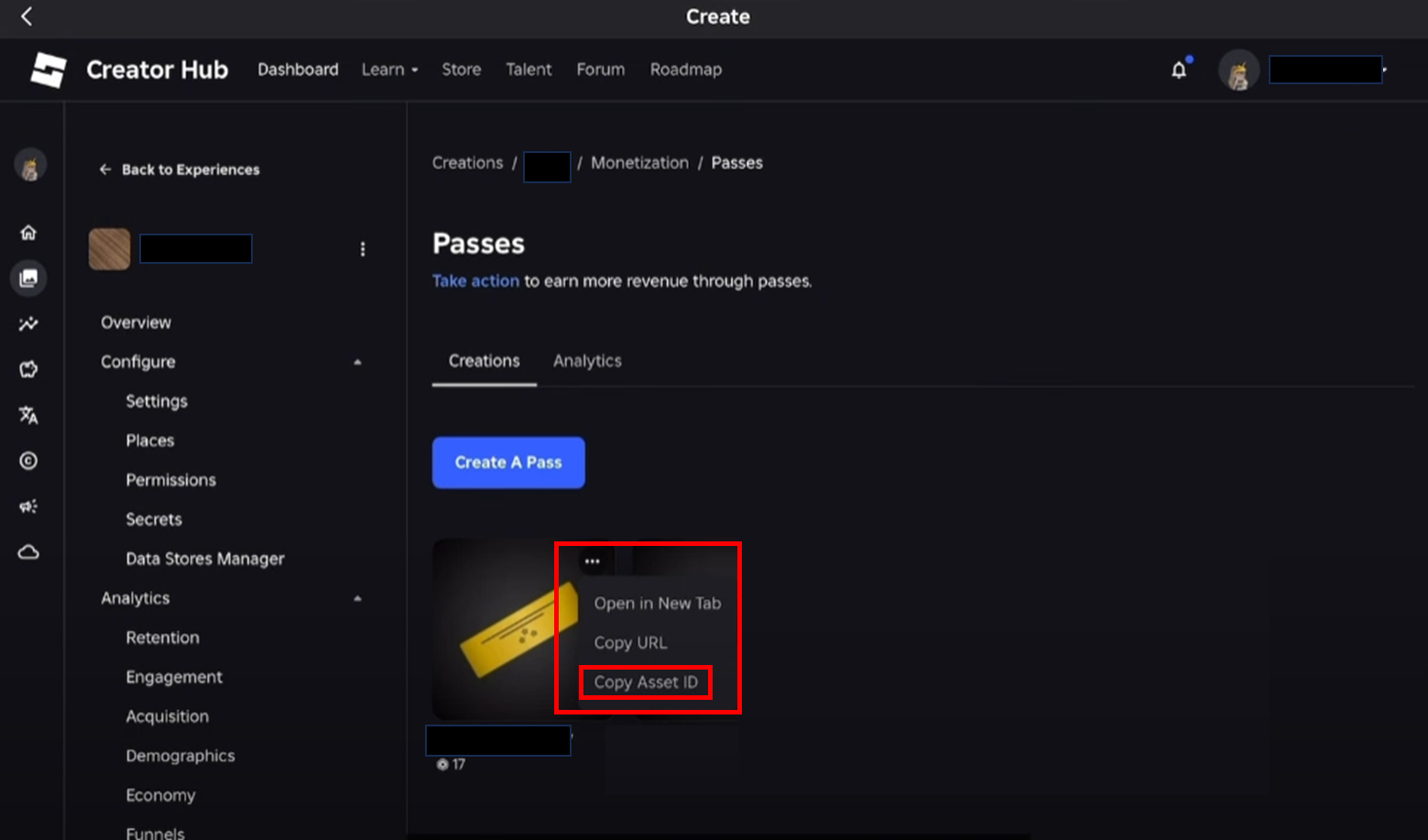Open Places under Configure

[150, 441]
